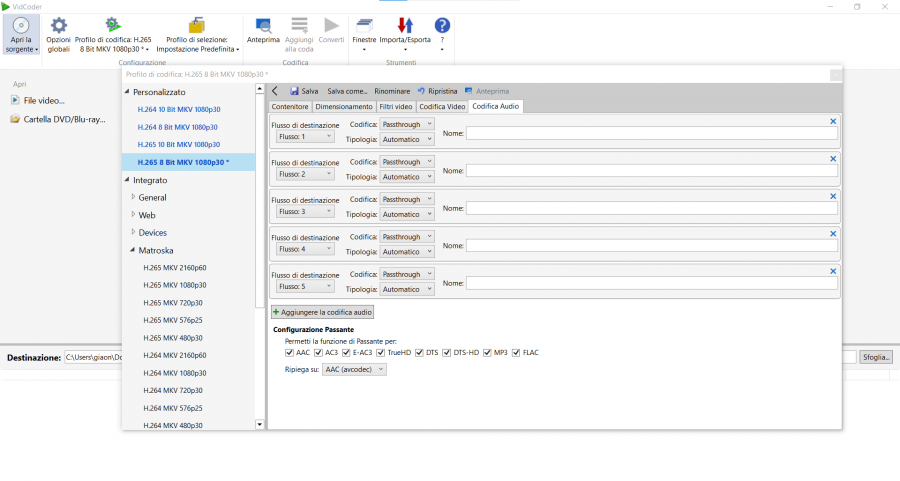Image resolution: width=900 pixels, height=481 pixels.
Task: Toggle the DTS passthrough checkbox
Action: pyautogui.click(x=419, y=352)
